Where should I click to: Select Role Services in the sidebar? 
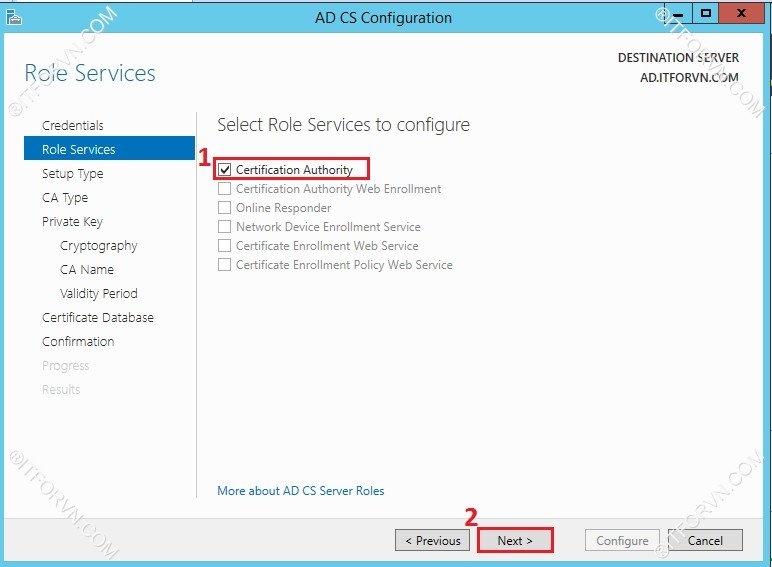coord(78,149)
